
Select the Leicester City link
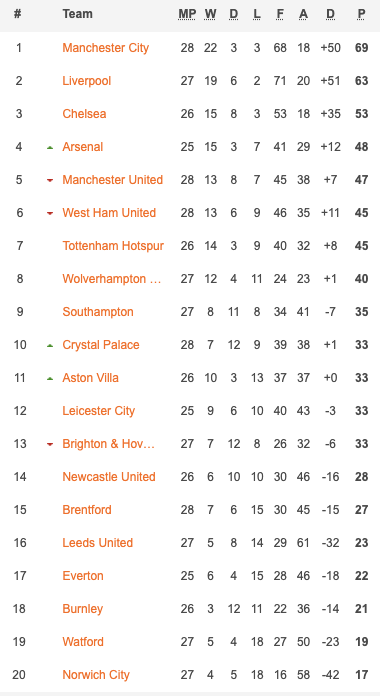click(x=99, y=411)
